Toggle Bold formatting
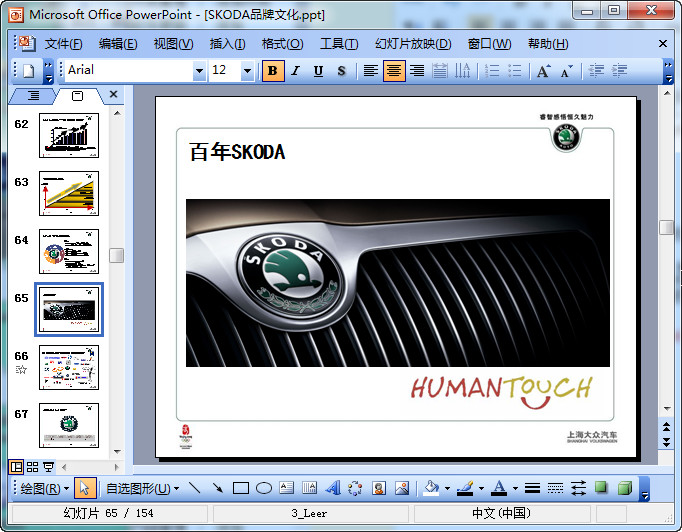 (x=273, y=71)
